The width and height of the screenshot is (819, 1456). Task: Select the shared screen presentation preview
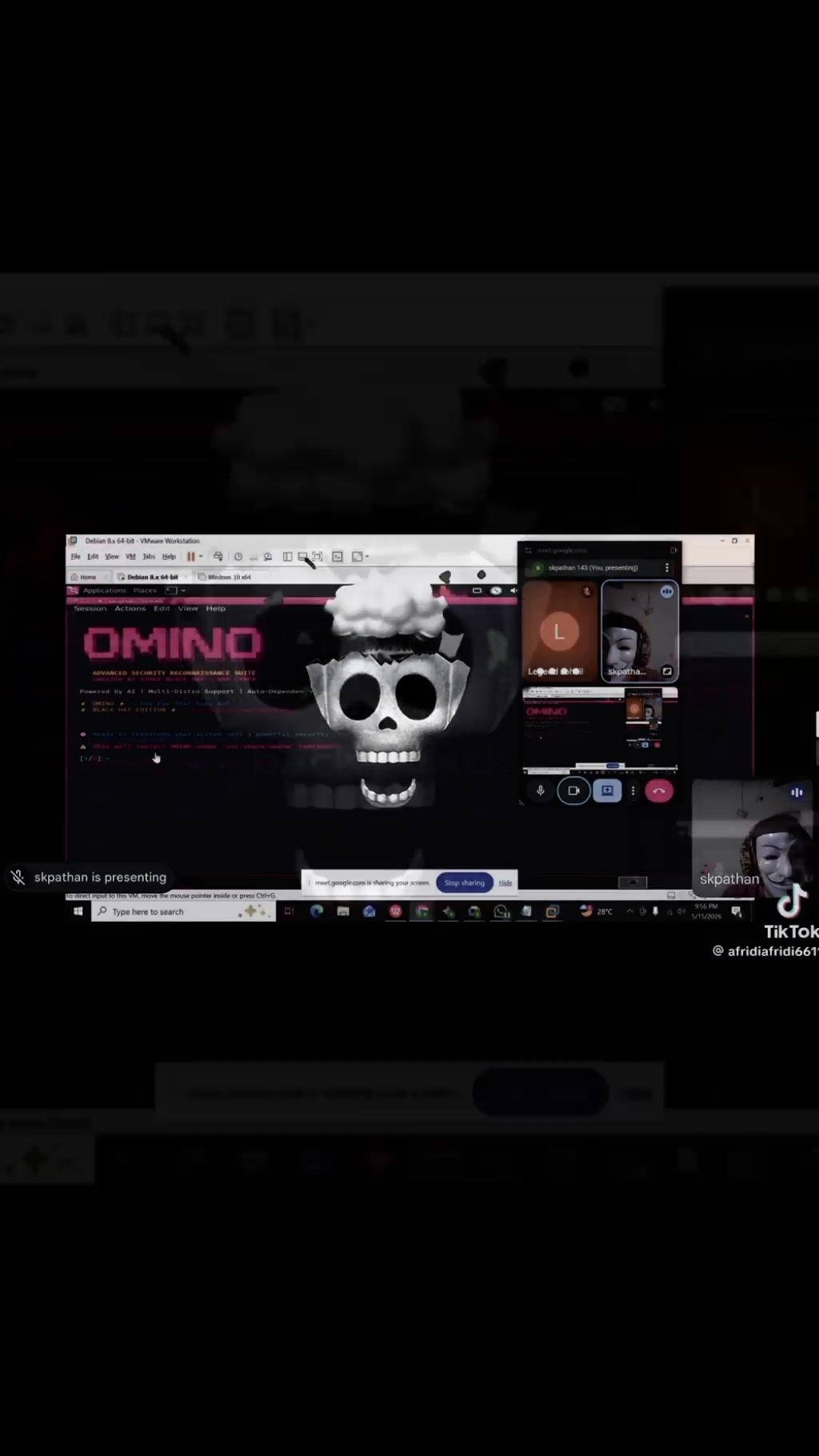pos(600,730)
